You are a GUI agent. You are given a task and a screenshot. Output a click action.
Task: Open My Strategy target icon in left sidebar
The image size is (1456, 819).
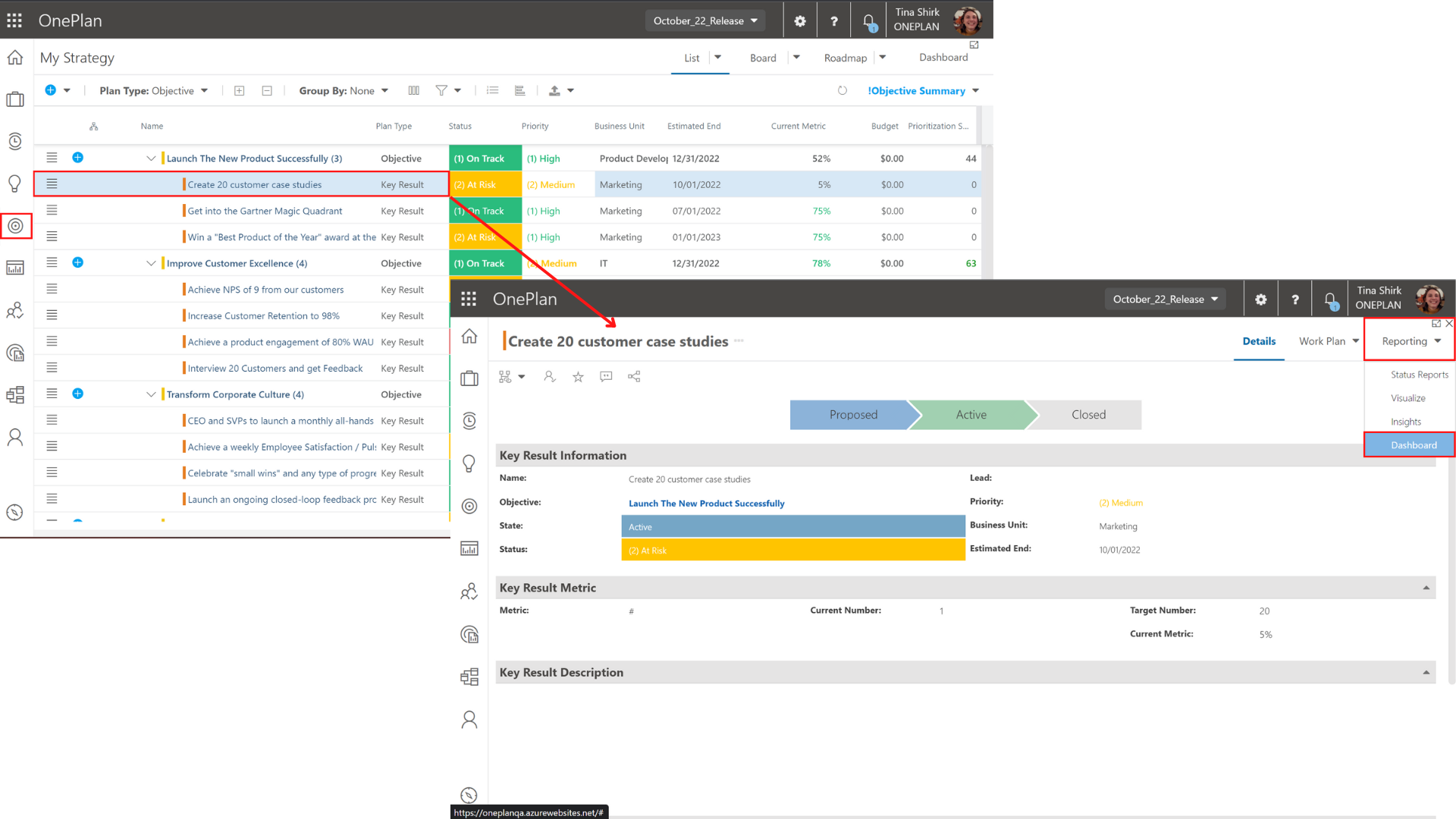pyautogui.click(x=16, y=226)
